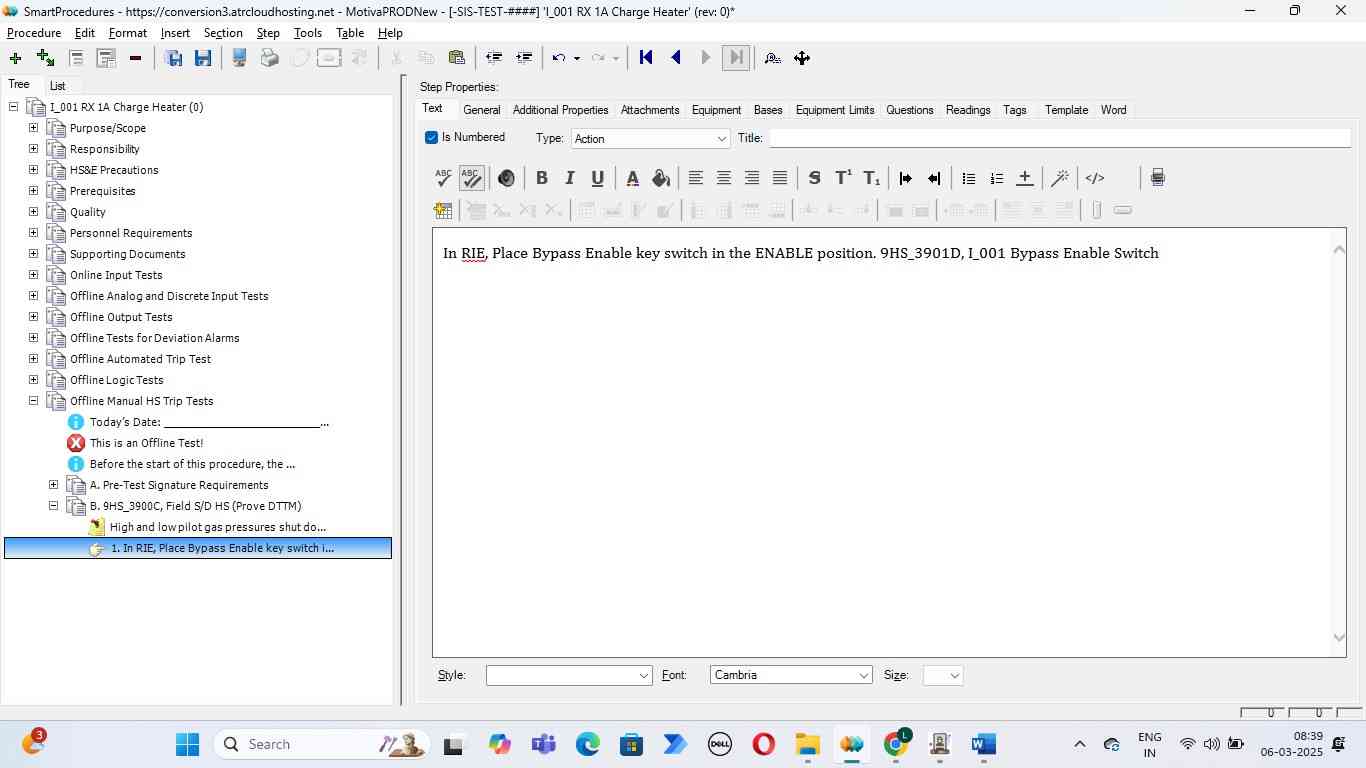Open the fill color paint bucket

661,178
